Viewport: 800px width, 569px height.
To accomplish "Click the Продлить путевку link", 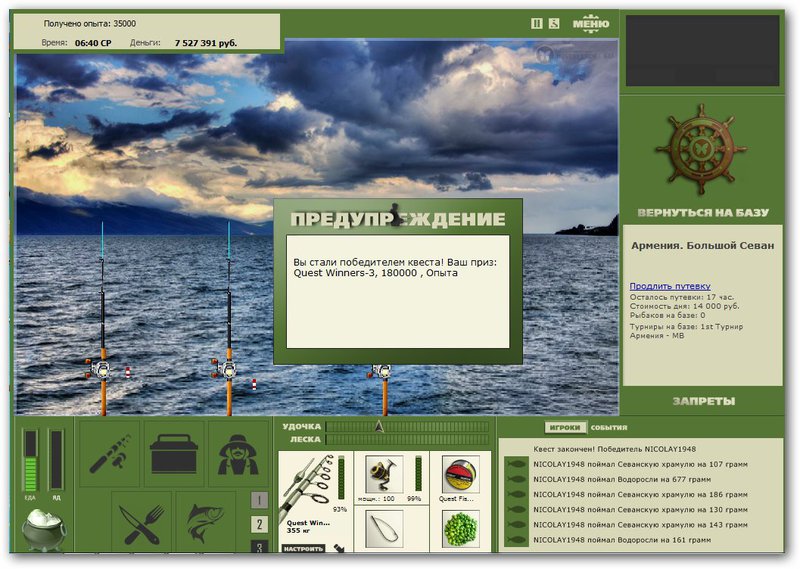I will pyautogui.click(x=670, y=286).
